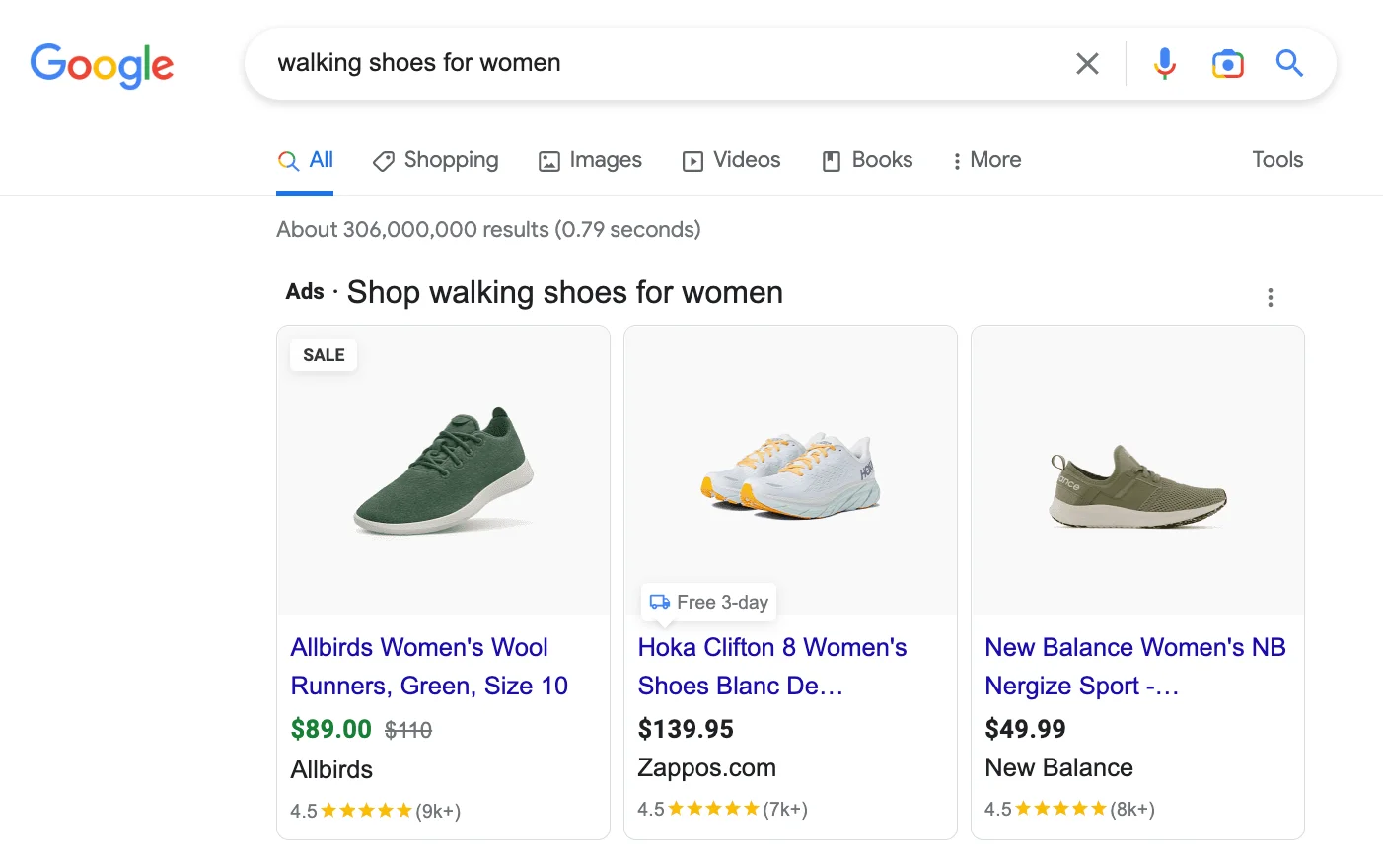This screenshot has width=1383, height=868.
Task: Start voice search with the microphone
Action: 1164,64
